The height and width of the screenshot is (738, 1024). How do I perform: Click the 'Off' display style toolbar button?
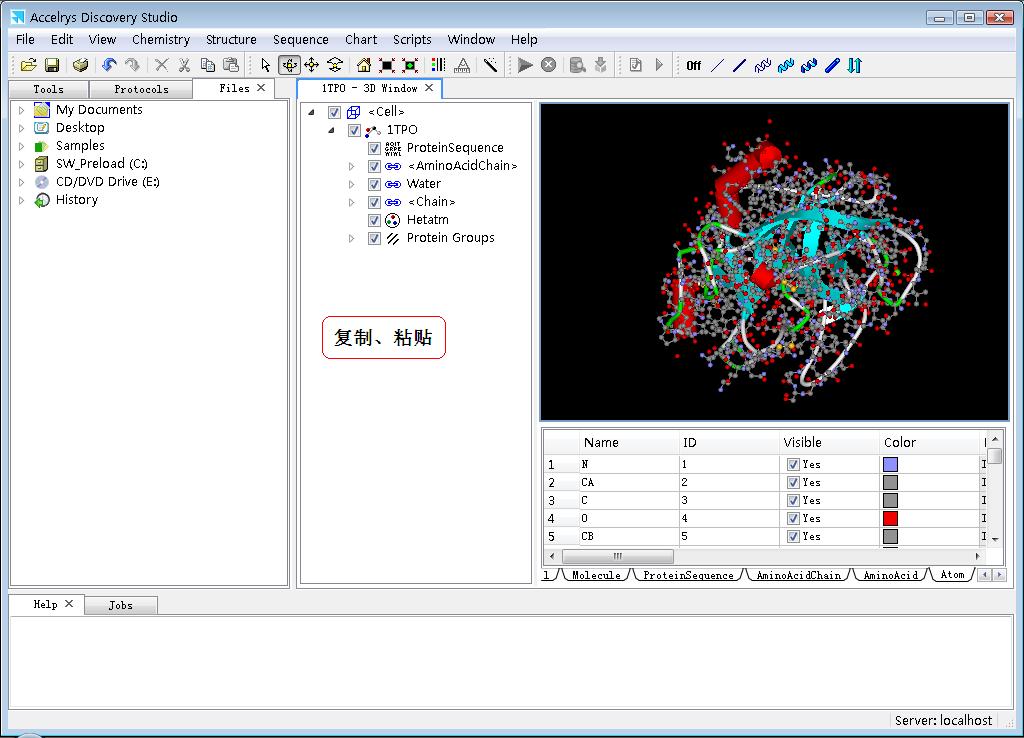point(693,66)
